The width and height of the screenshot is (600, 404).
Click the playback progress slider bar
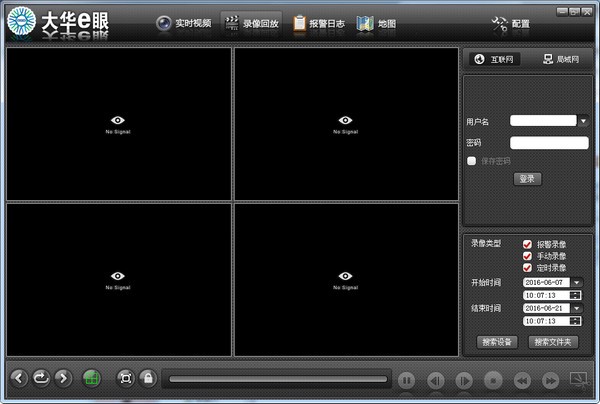click(278, 379)
